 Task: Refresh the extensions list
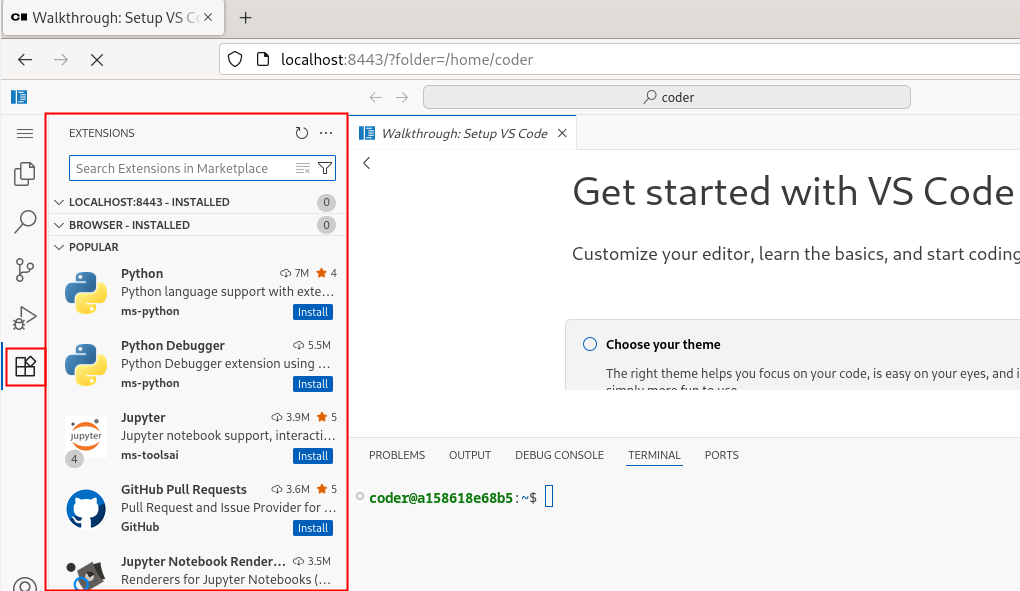pos(301,133)
